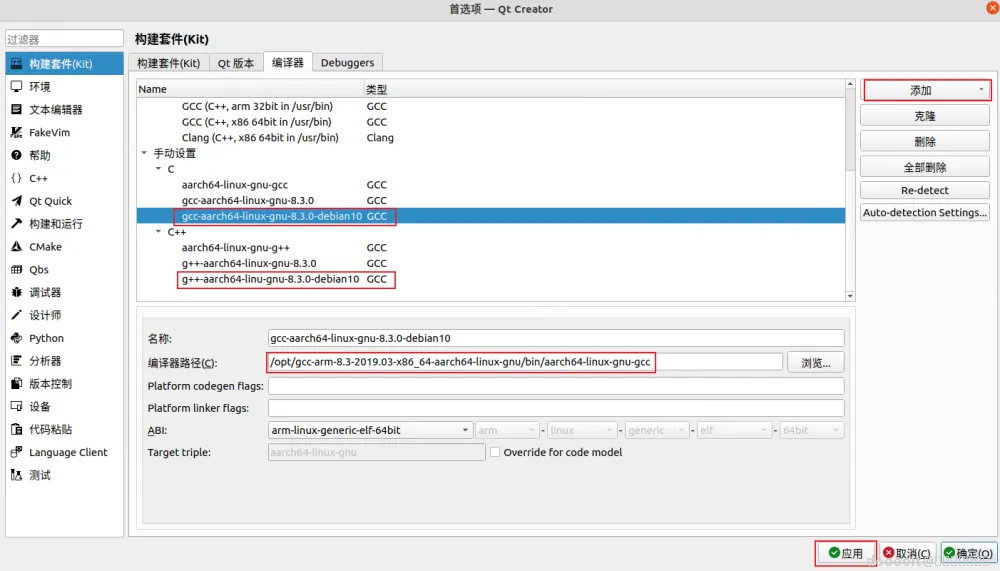Collapse the C compilers tree node
Image resolution: width=1000 pixels, height=571 pixels.
(x=158, y=169)
